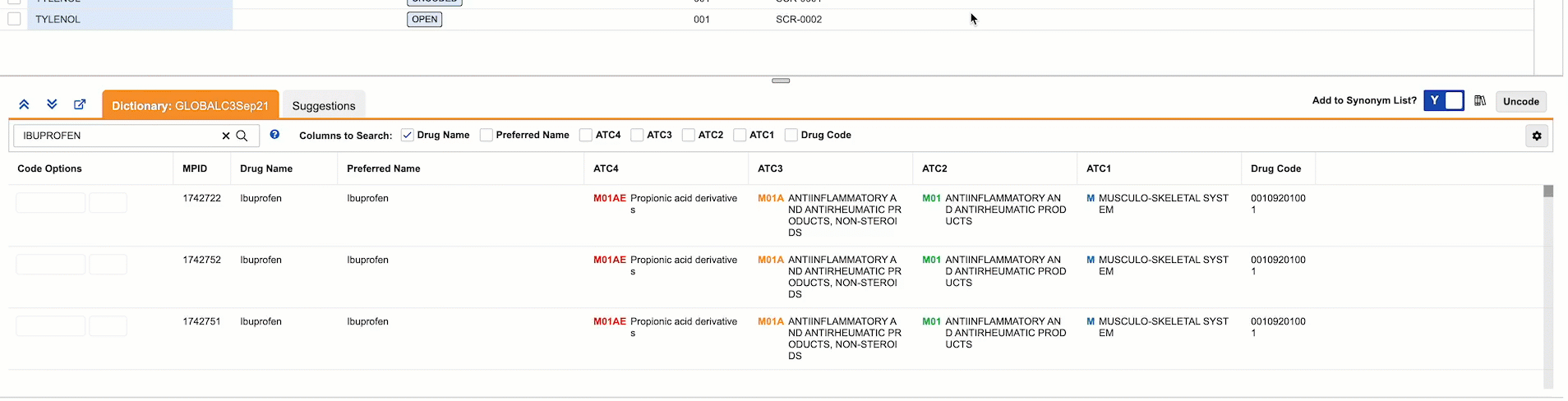
Task: Toggle Add to Synonym List switch
Action: click(x=1443, y=101)
